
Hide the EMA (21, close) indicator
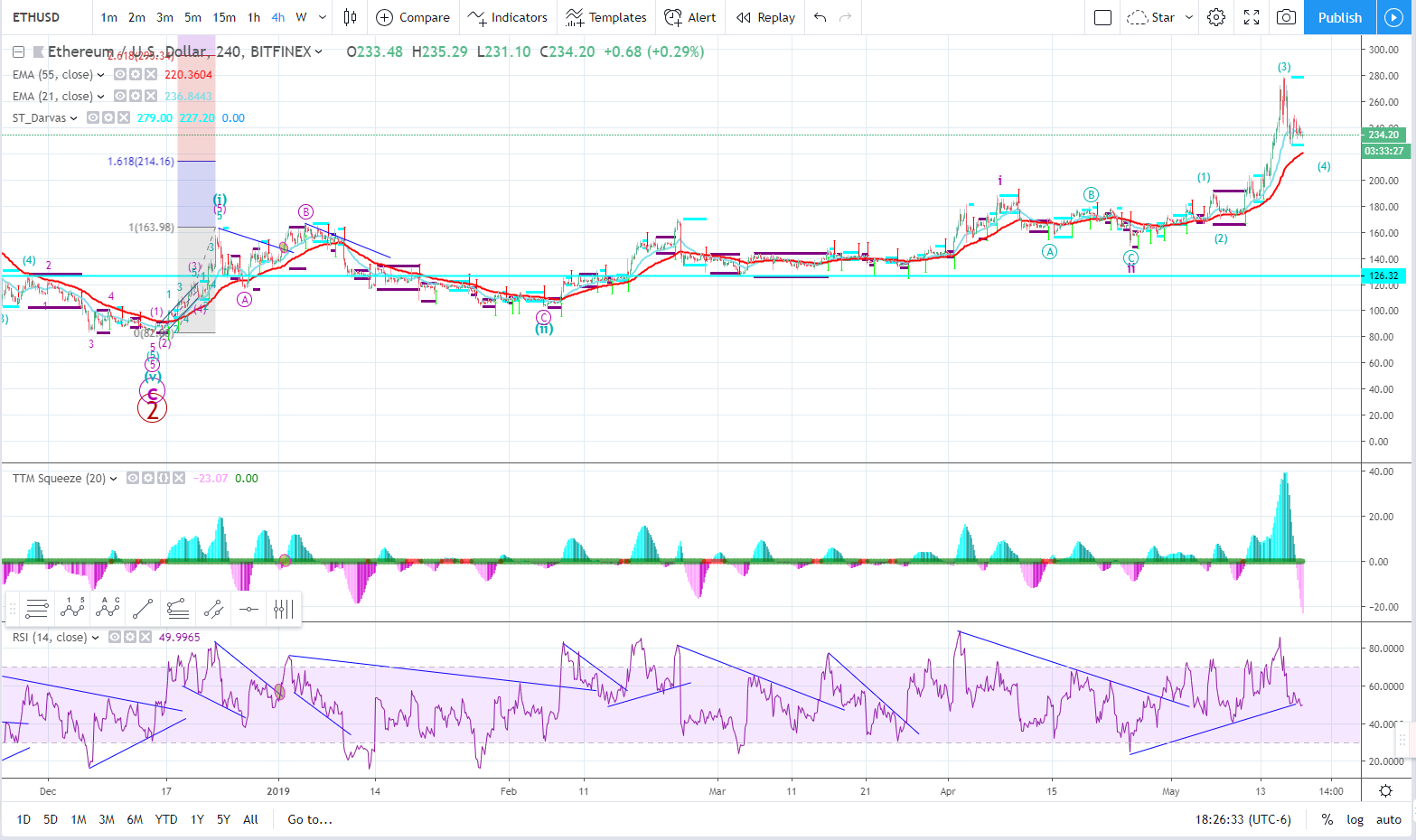pos(120,96)
